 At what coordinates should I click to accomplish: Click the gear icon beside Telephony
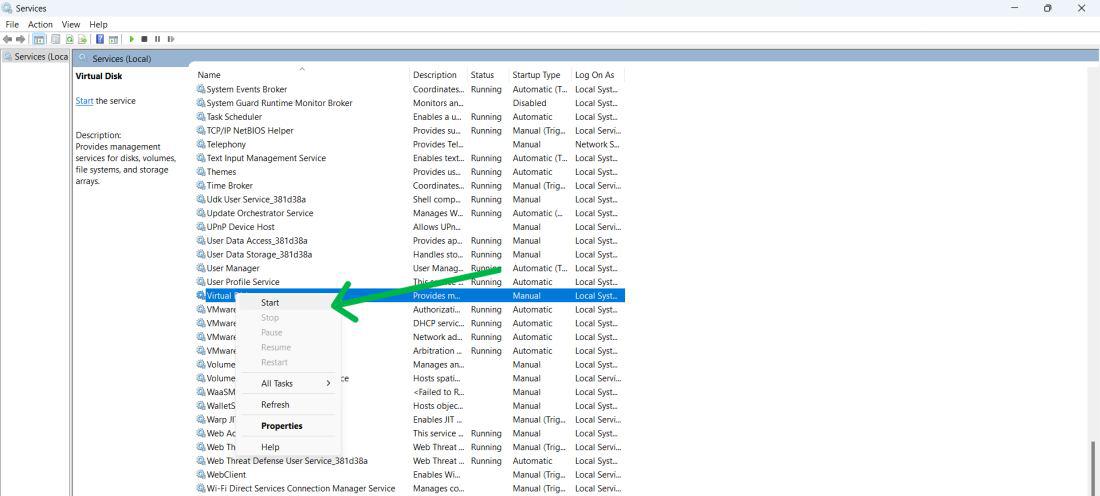pyautogui.click(x=201, y=145)
